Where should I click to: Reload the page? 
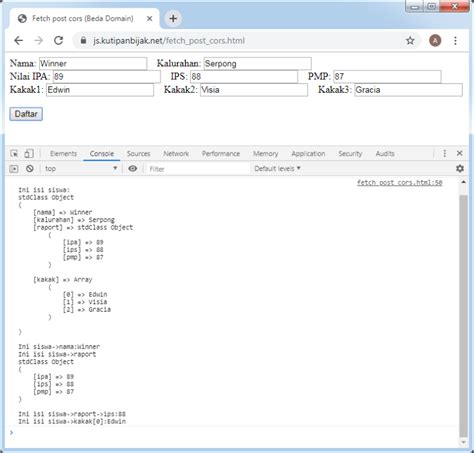pos(59,41)
